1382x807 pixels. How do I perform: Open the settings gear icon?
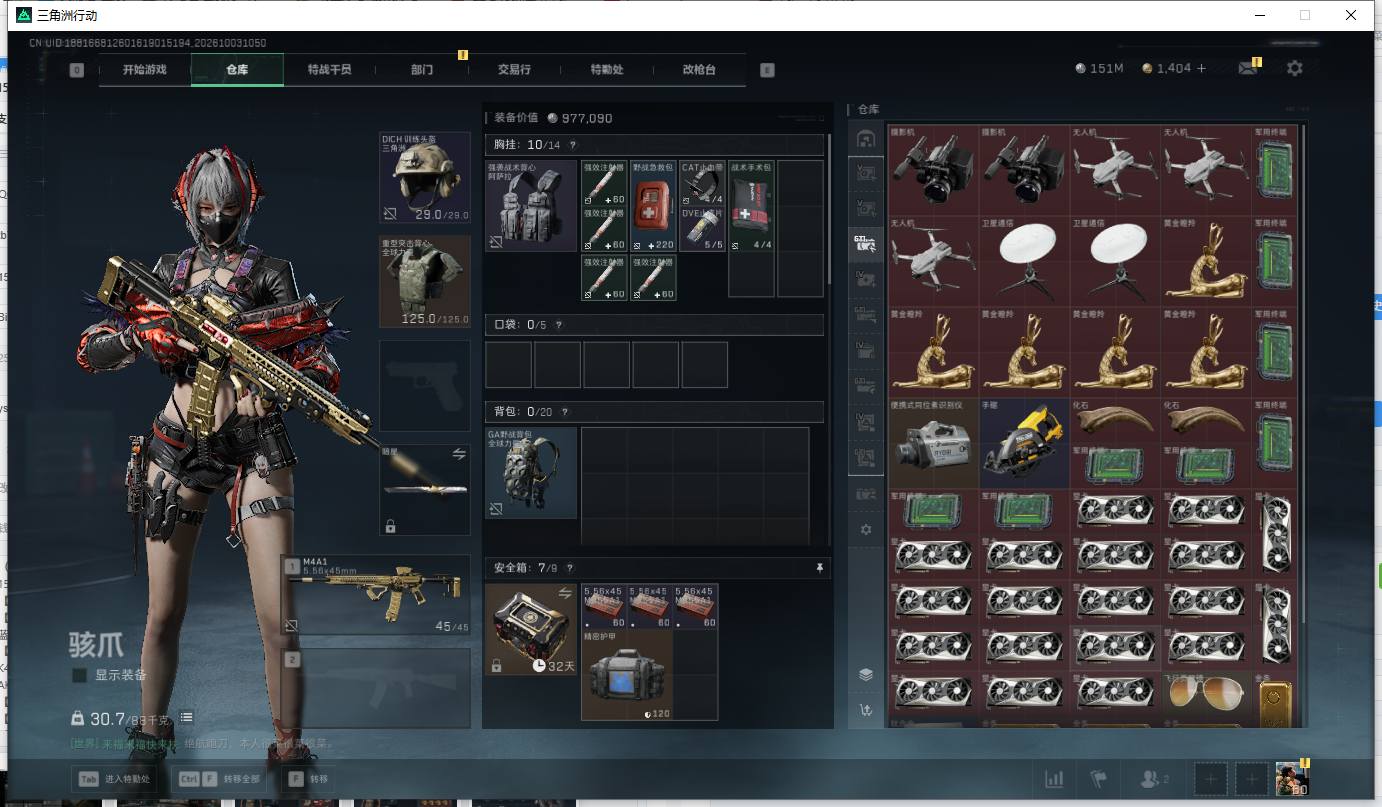pyautogui.click(x=1295, y=68)
